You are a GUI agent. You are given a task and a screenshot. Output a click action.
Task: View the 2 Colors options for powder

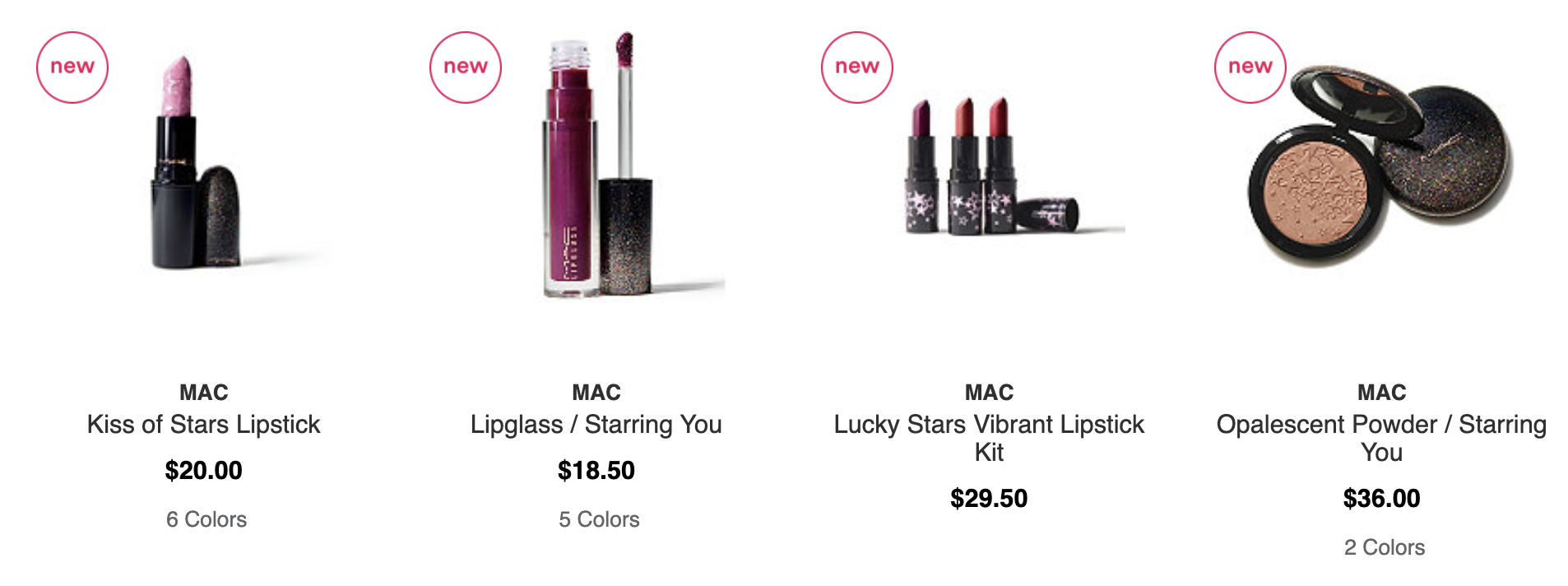coord(1385,547)
